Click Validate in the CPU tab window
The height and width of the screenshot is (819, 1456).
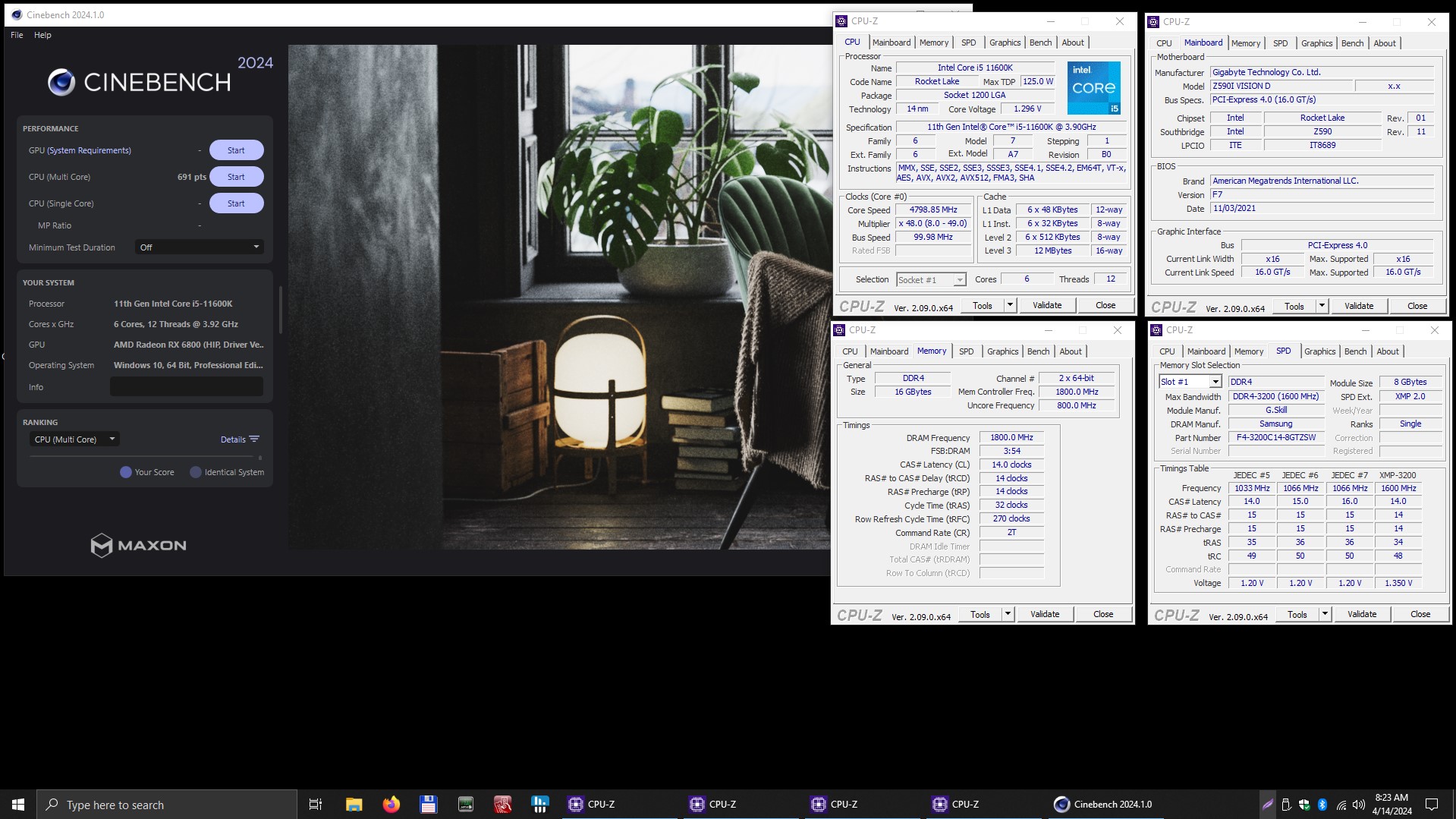pyautogui.click(x=1047, y=305)
